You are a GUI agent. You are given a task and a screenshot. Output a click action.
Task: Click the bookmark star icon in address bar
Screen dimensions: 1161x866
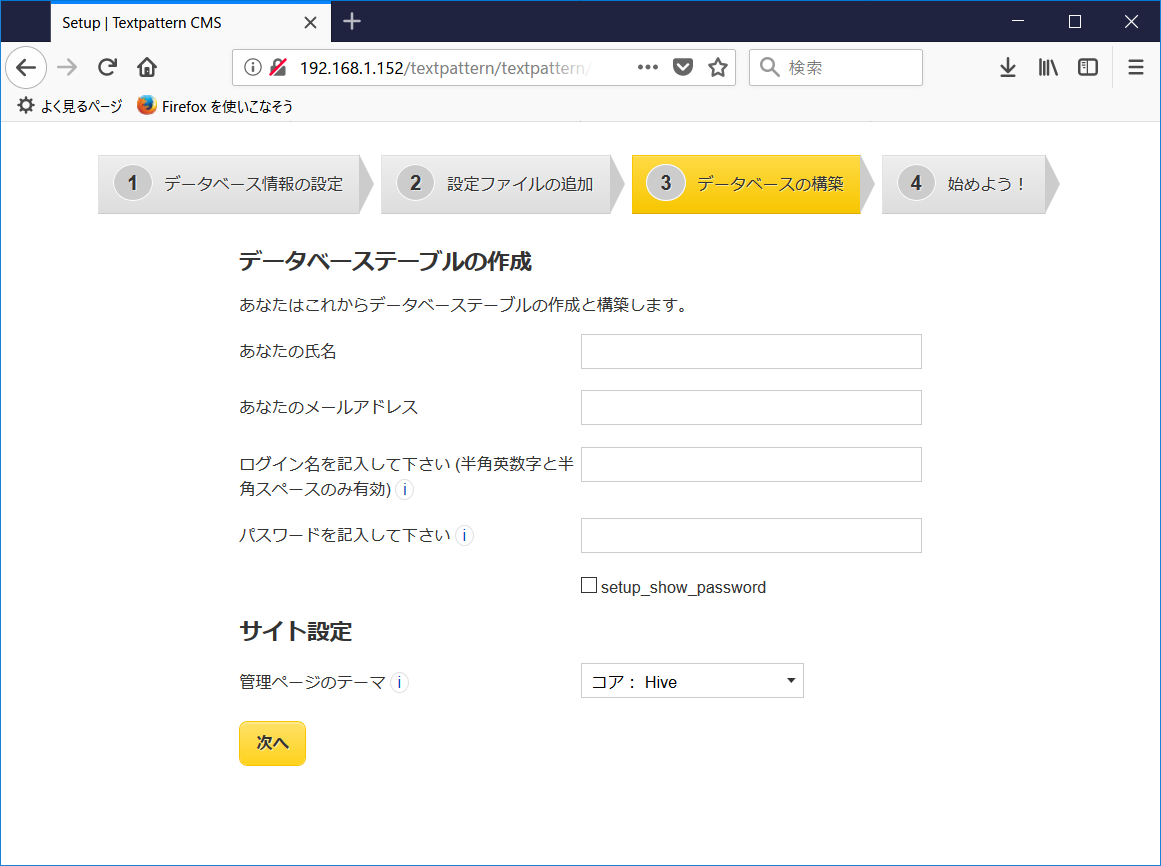pos(717,67)
